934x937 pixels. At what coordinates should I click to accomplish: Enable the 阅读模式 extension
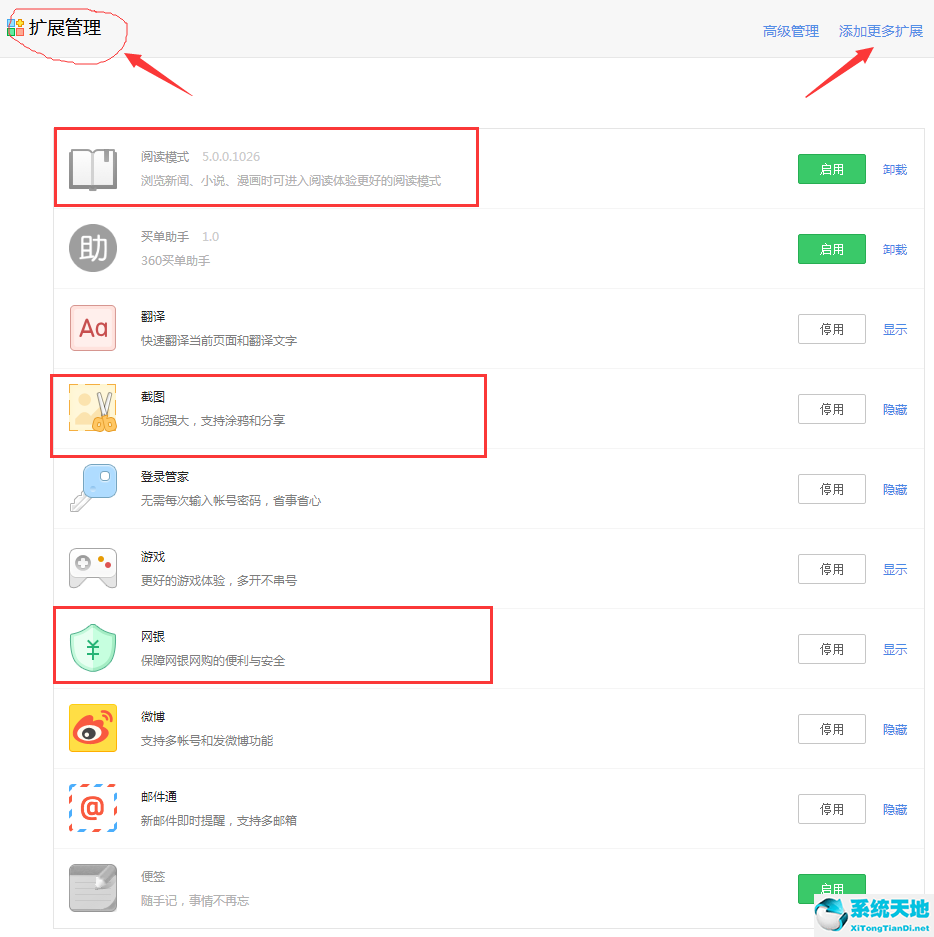pos(831,169)
